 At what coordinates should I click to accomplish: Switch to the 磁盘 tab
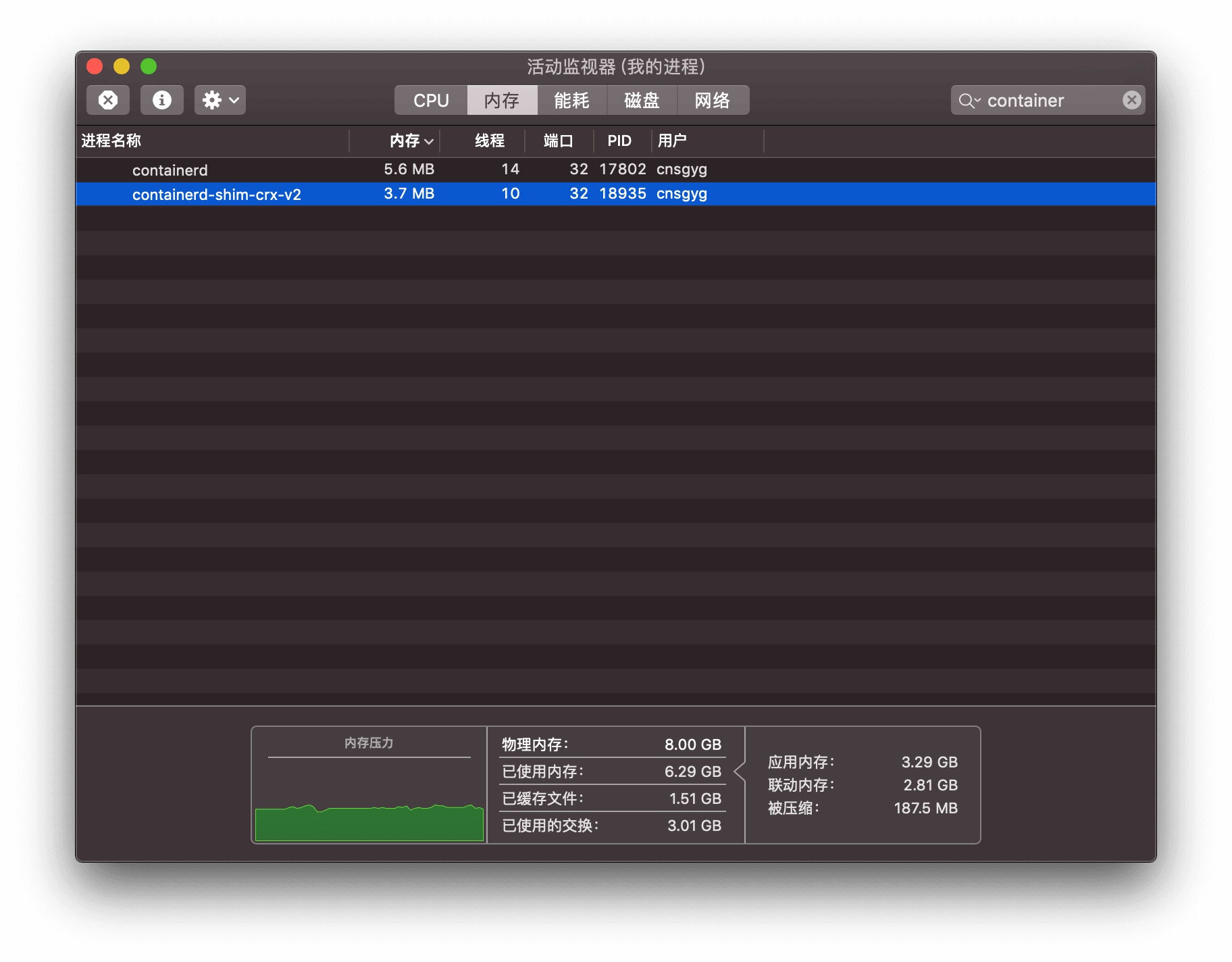642,100
